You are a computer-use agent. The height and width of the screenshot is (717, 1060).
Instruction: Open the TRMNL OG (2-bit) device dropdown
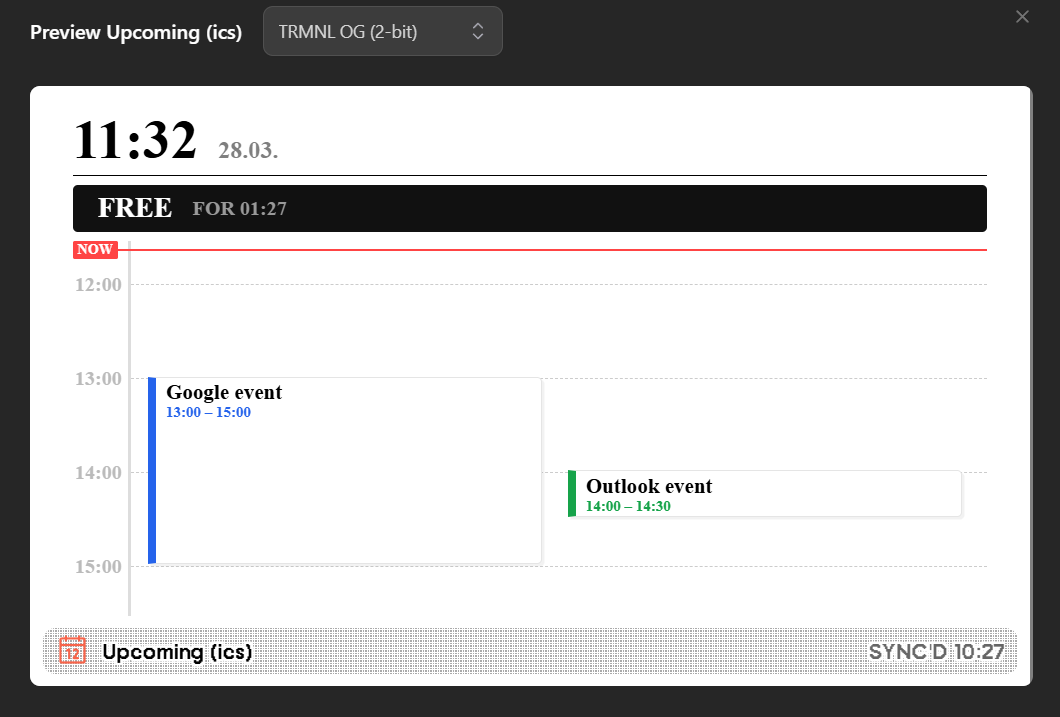383,31
